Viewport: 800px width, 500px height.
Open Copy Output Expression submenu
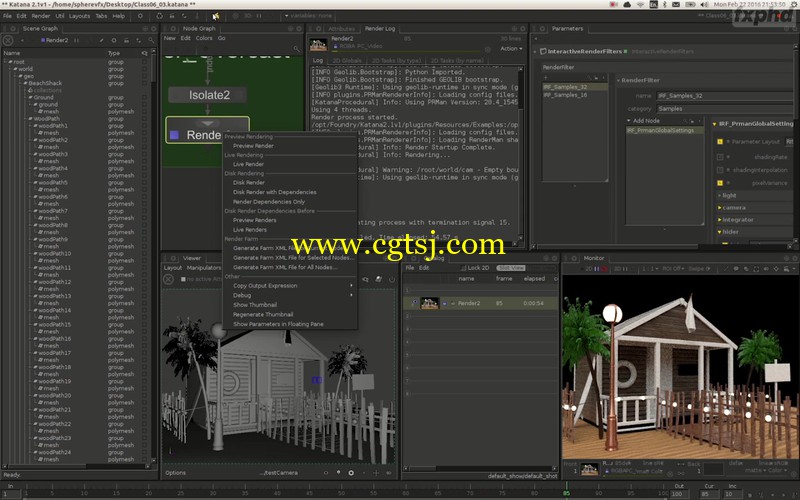click(290, 286)
